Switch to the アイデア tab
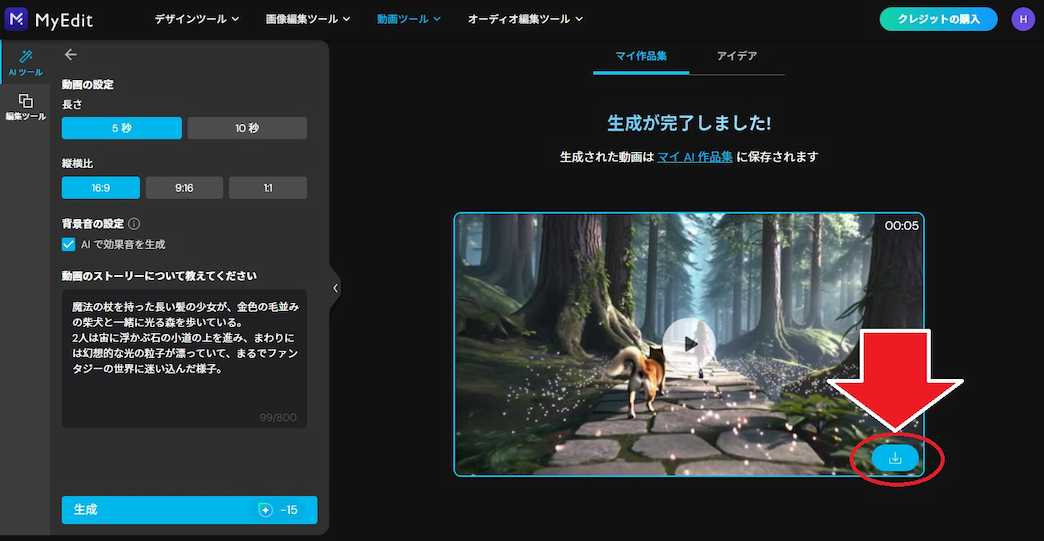Image resolution: width=1044 pixels, height=541 pixels. [x=736, y=56]
